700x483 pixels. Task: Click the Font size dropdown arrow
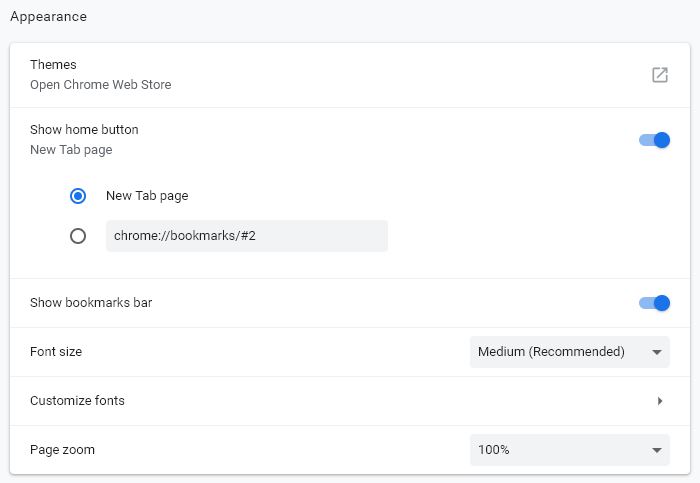657,352
